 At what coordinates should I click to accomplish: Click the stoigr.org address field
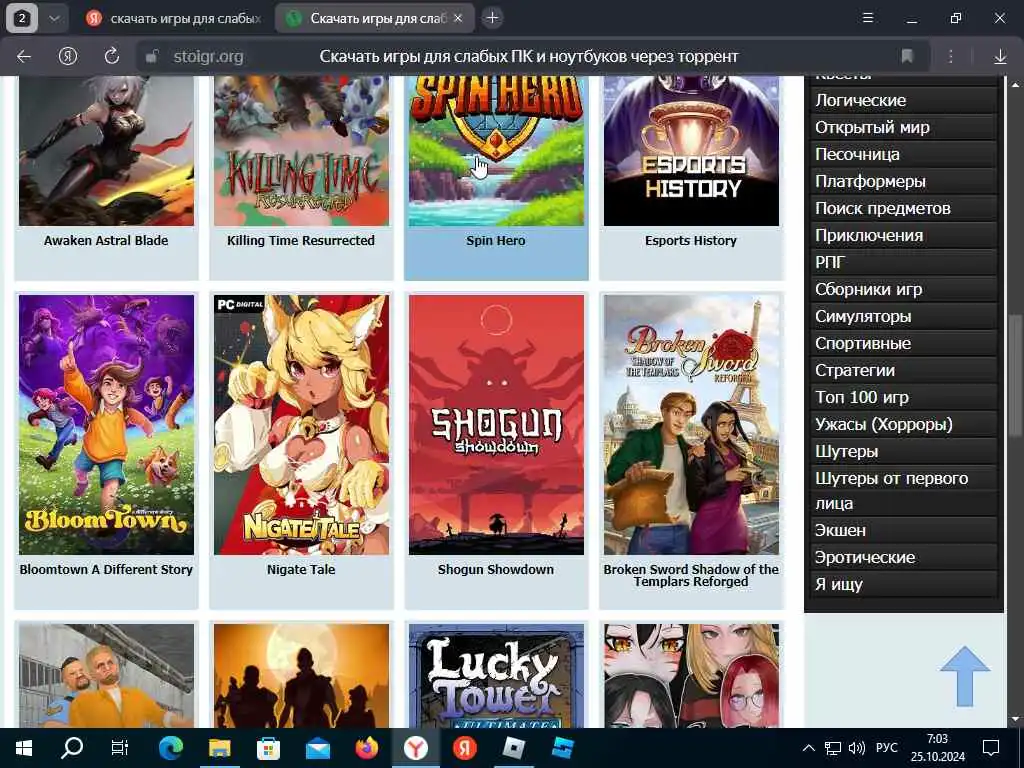[x=208, y=57]
